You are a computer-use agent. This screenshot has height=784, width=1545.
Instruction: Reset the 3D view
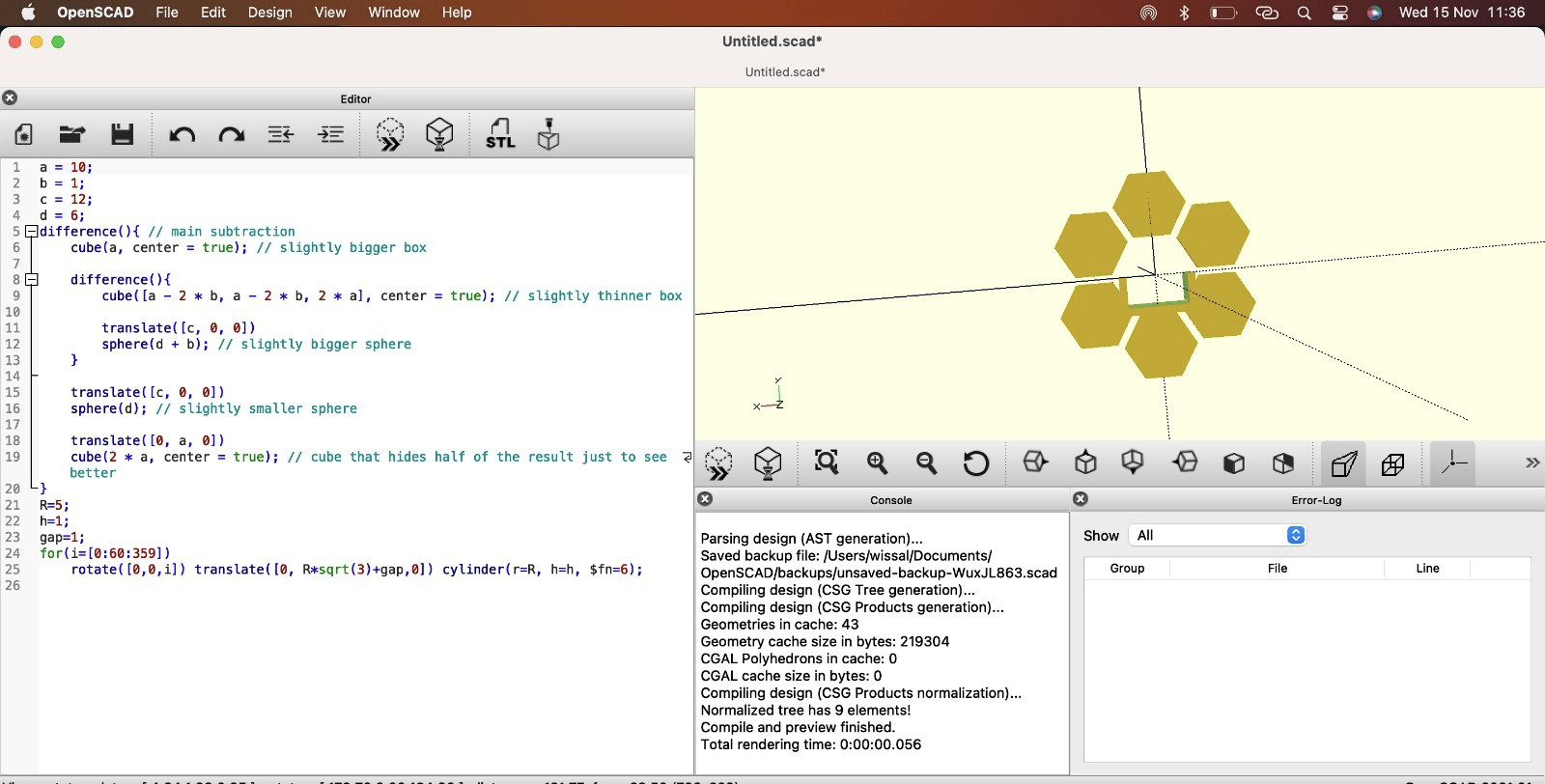tap(976, 463)
